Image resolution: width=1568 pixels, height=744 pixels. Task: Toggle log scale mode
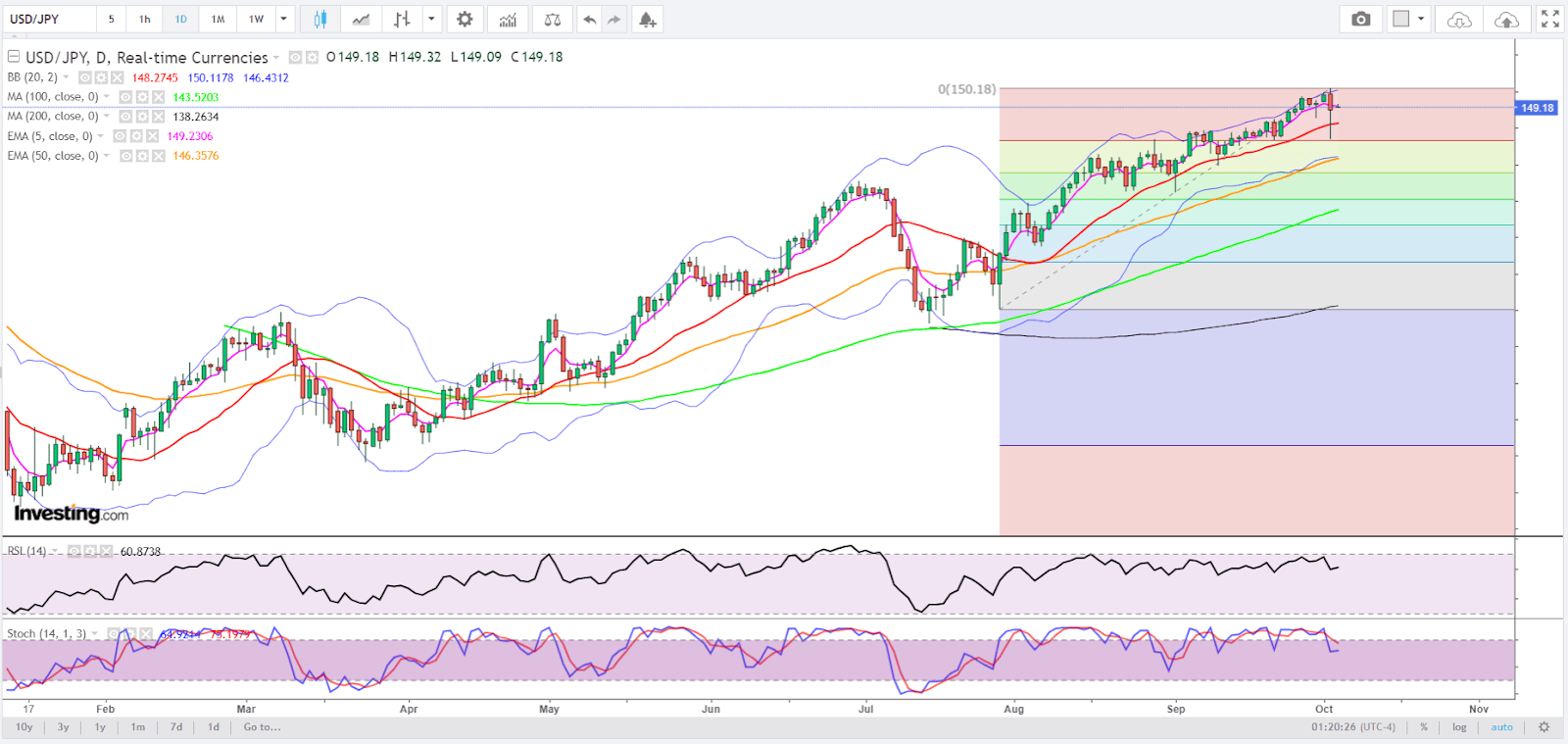click(x=1459, y=727)
